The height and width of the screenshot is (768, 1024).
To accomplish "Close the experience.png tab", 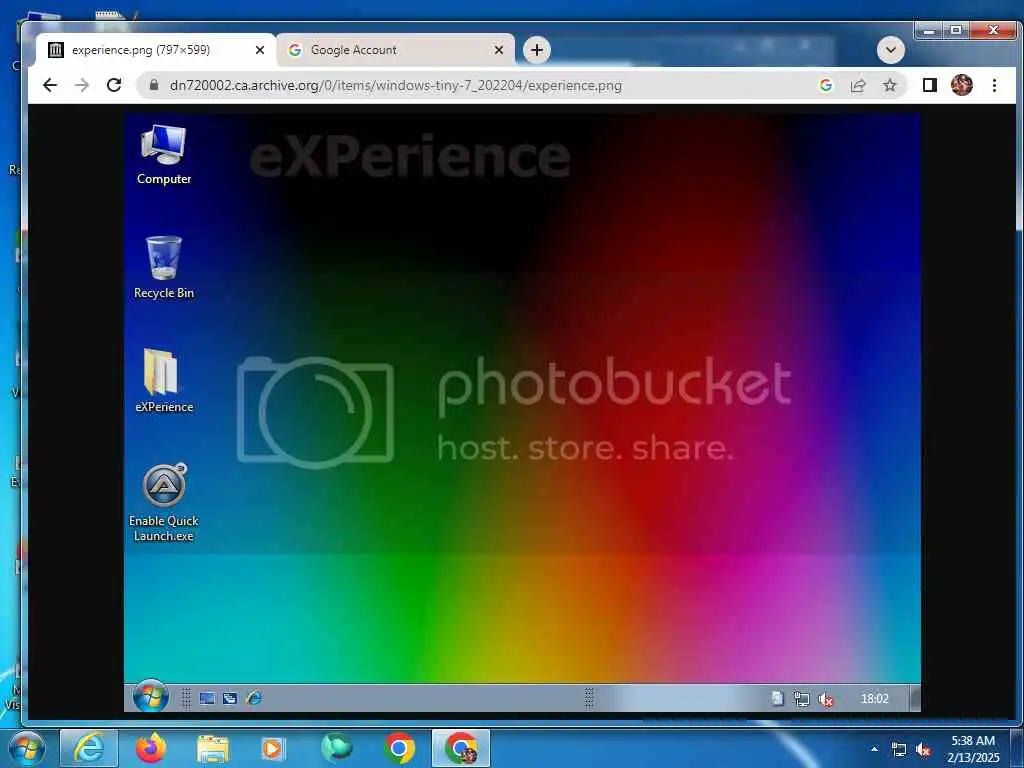I will (x=259, y=50).
